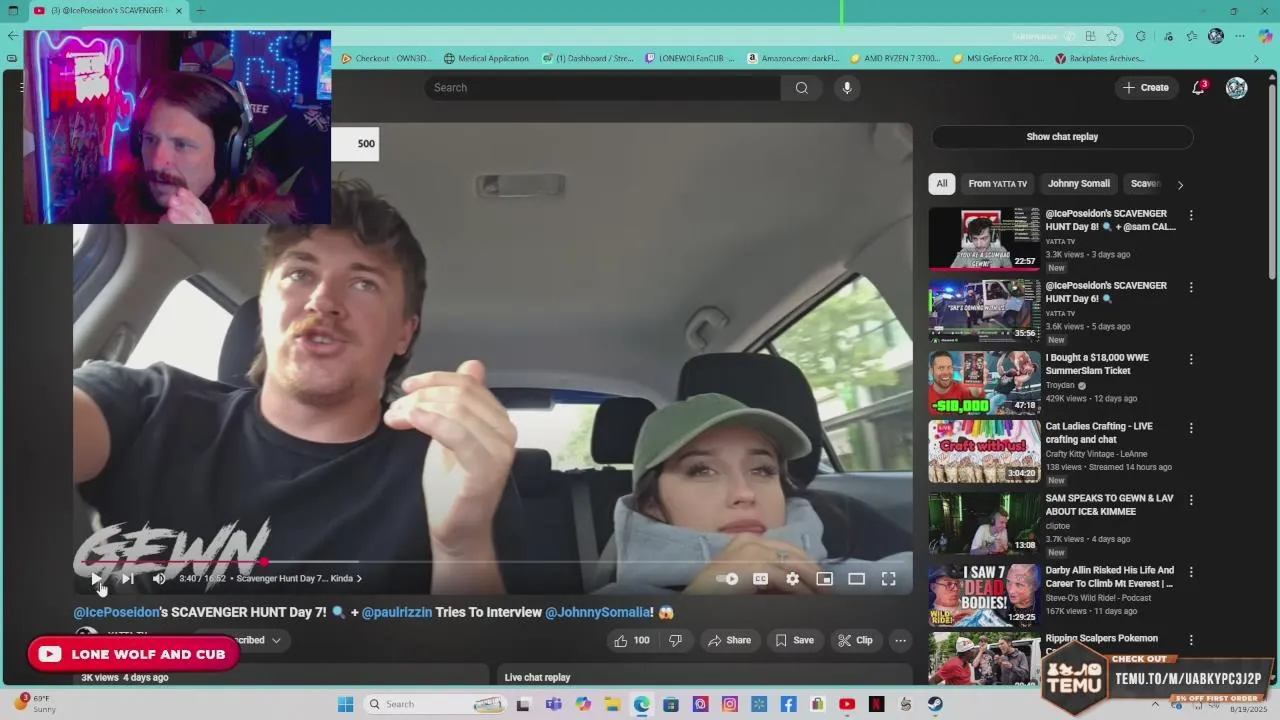1280x720 pixels.
Task: Like the video with 100 likes
Action: [x=632, y=640]
